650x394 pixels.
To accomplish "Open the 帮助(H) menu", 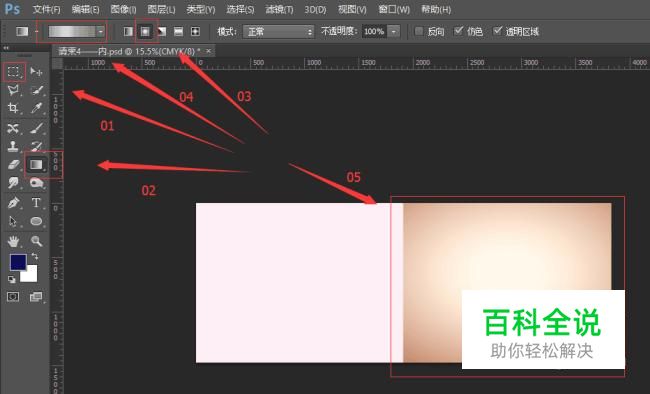I will point(436,9).
